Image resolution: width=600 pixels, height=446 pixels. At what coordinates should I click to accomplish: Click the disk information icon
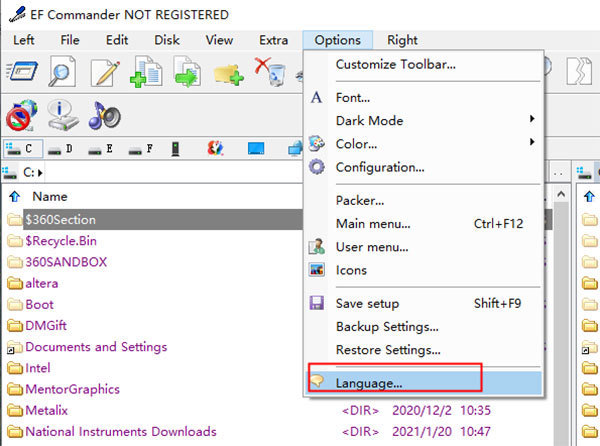point(63,116)
